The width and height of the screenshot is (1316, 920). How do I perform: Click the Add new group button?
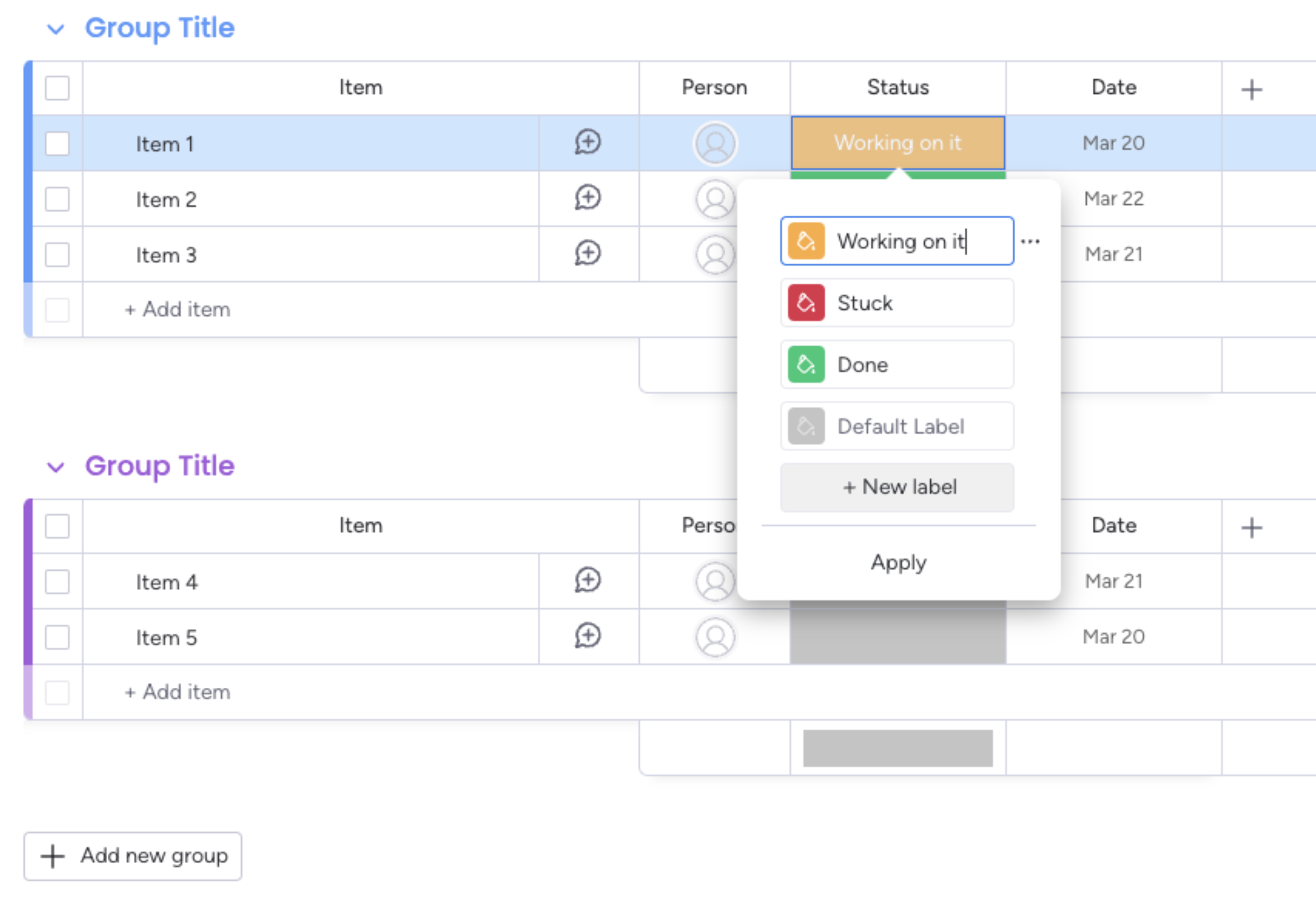(132, 856)
